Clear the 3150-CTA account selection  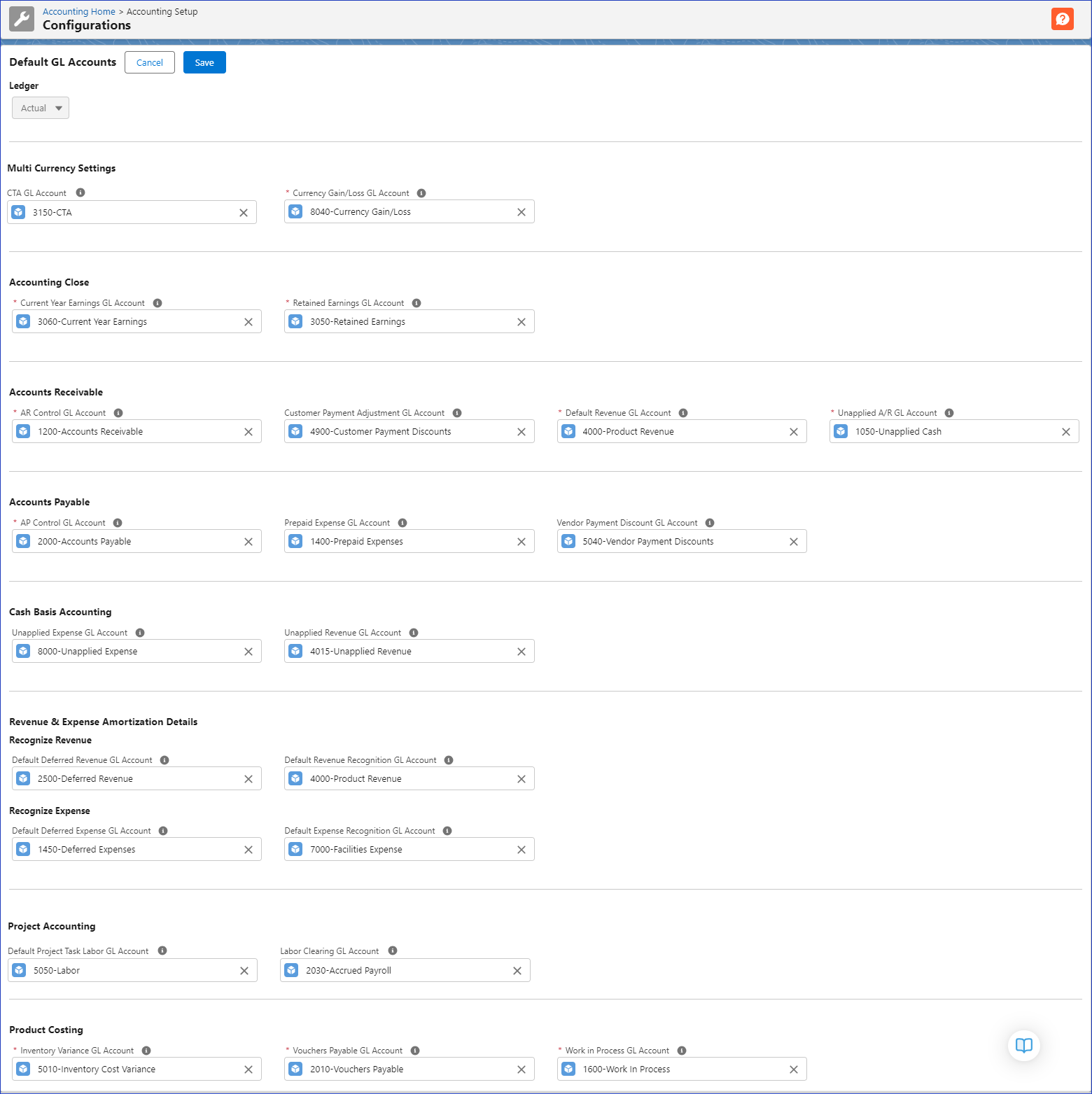click(x=244, y=213)
